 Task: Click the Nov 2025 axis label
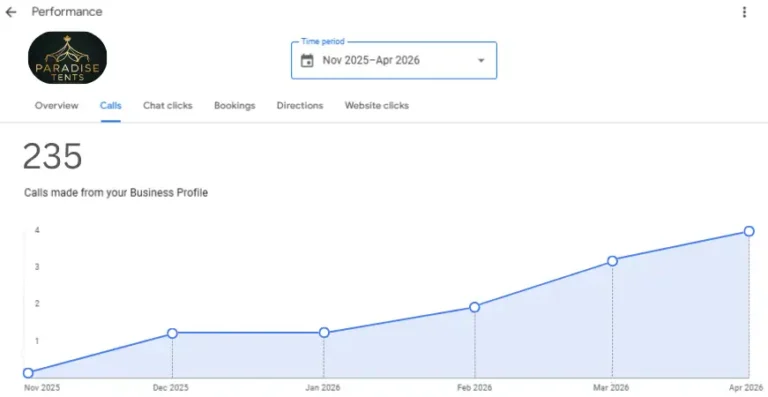coord(42,388)
